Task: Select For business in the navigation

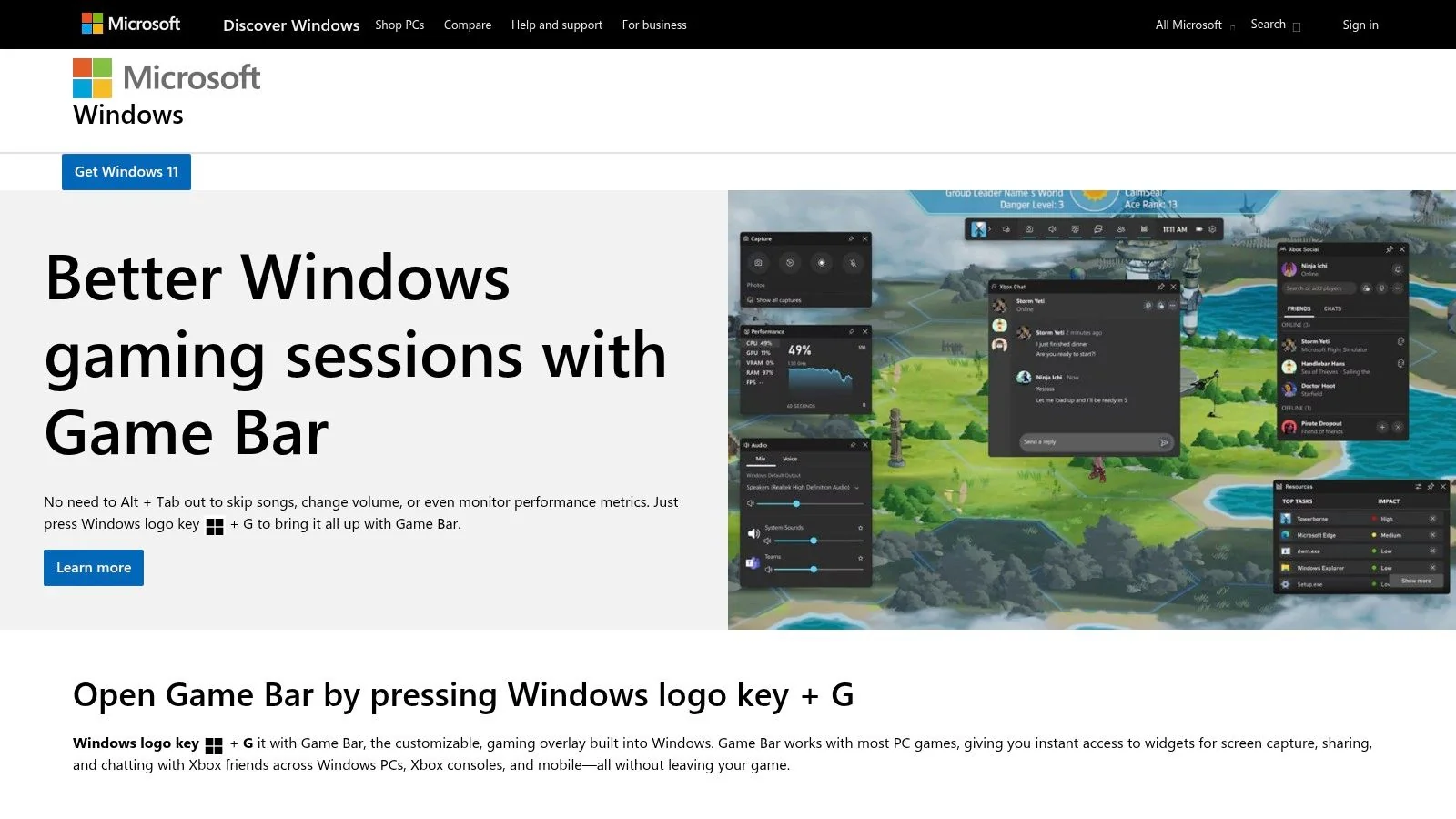Action: tap(654, 25)
